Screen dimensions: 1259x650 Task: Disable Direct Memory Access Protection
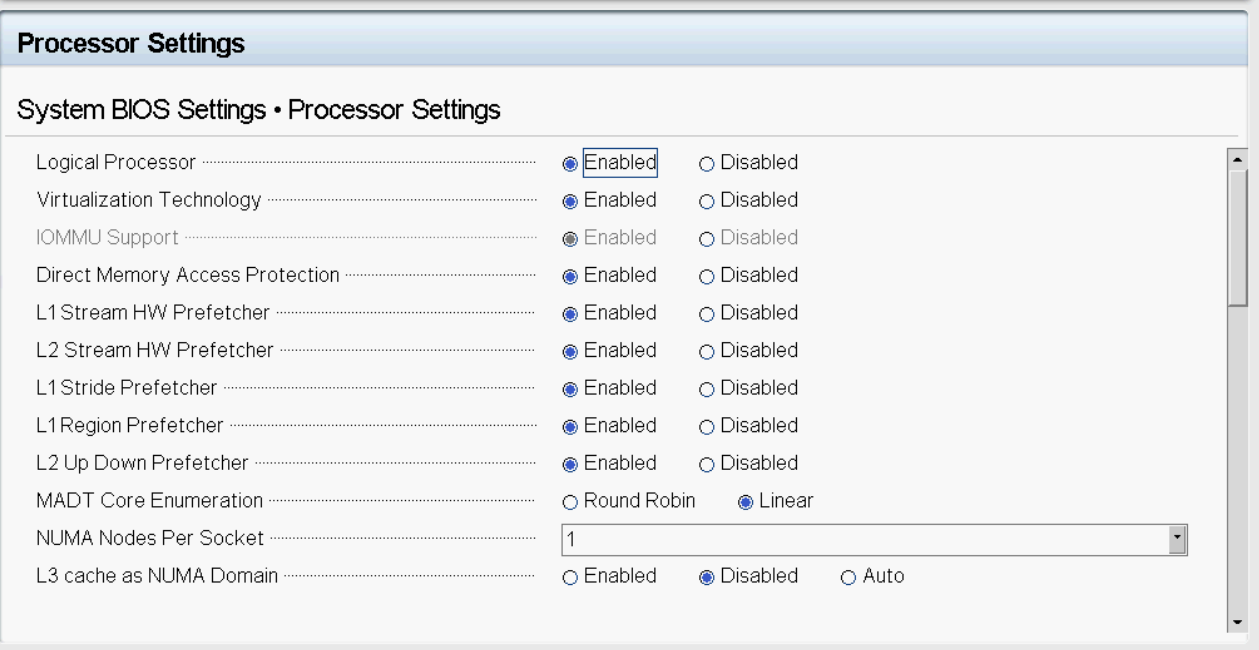[x=707, y=275]
